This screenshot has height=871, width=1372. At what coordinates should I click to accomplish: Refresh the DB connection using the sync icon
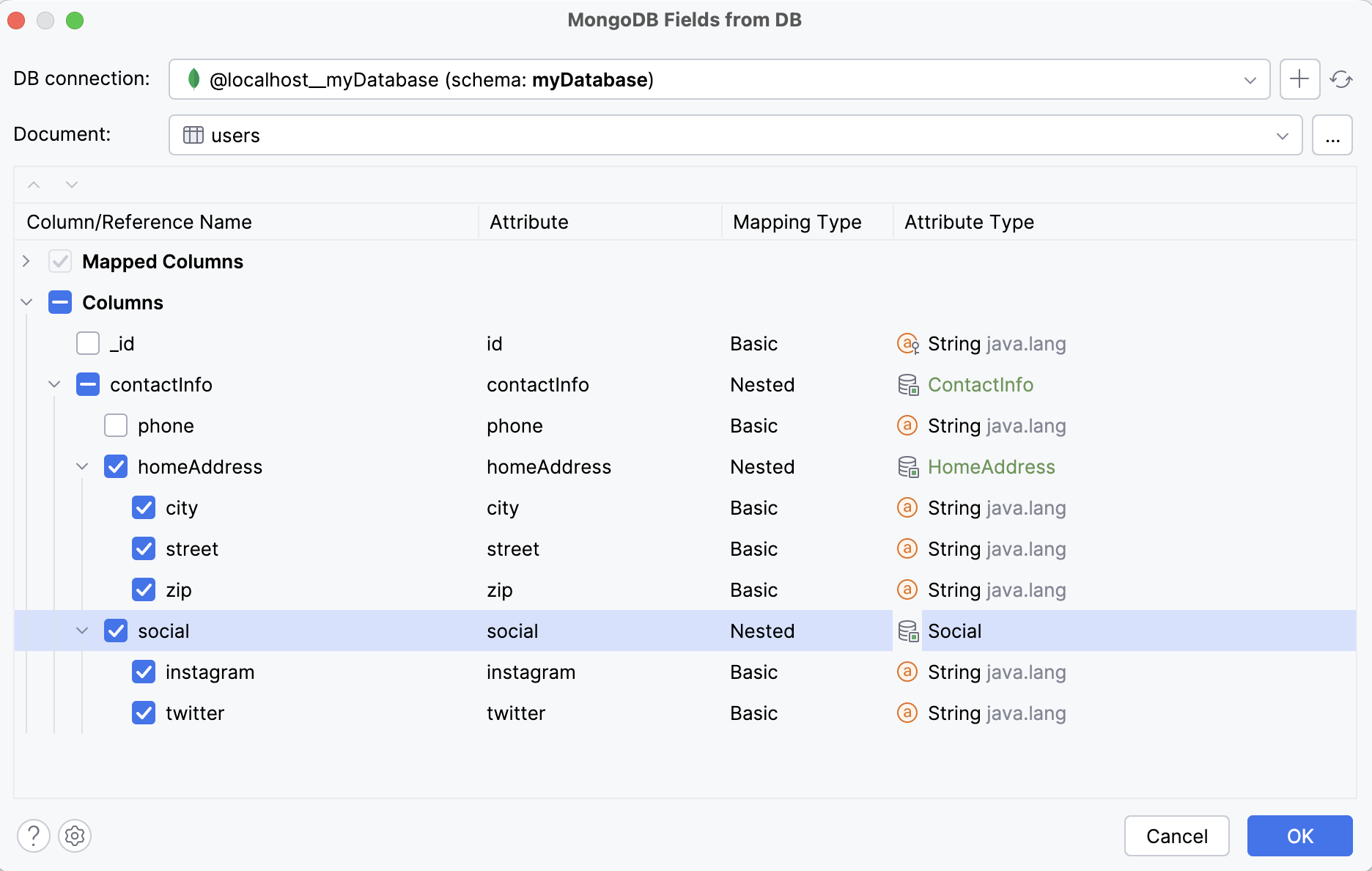pos(1342,79)
